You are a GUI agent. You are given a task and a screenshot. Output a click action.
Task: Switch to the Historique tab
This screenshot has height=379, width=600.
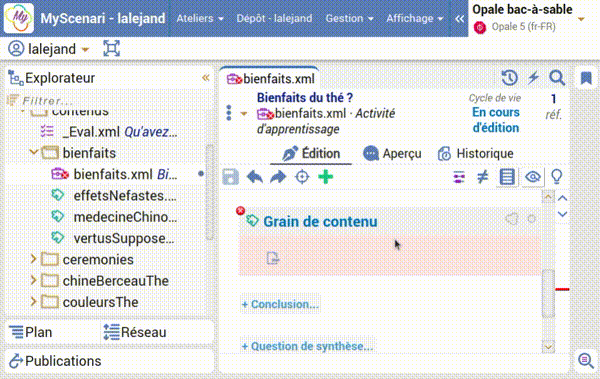476,154
